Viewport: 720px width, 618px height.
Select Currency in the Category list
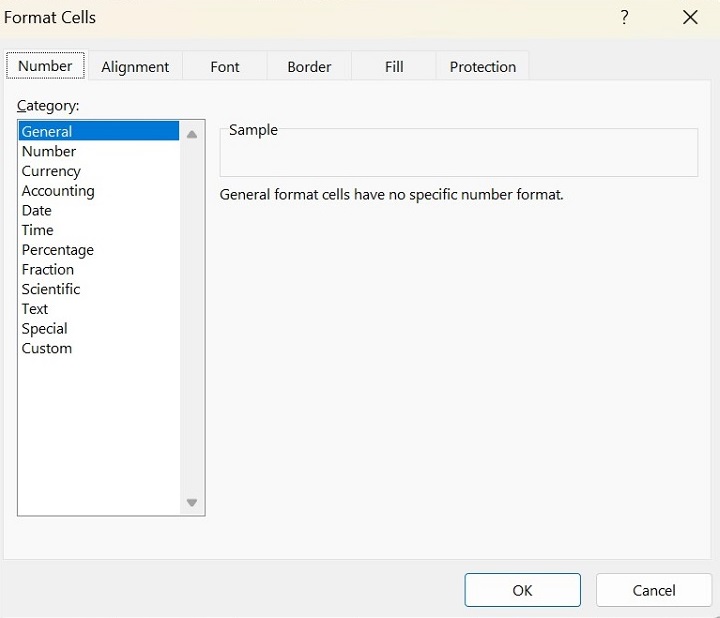click(x=51, y=171)
